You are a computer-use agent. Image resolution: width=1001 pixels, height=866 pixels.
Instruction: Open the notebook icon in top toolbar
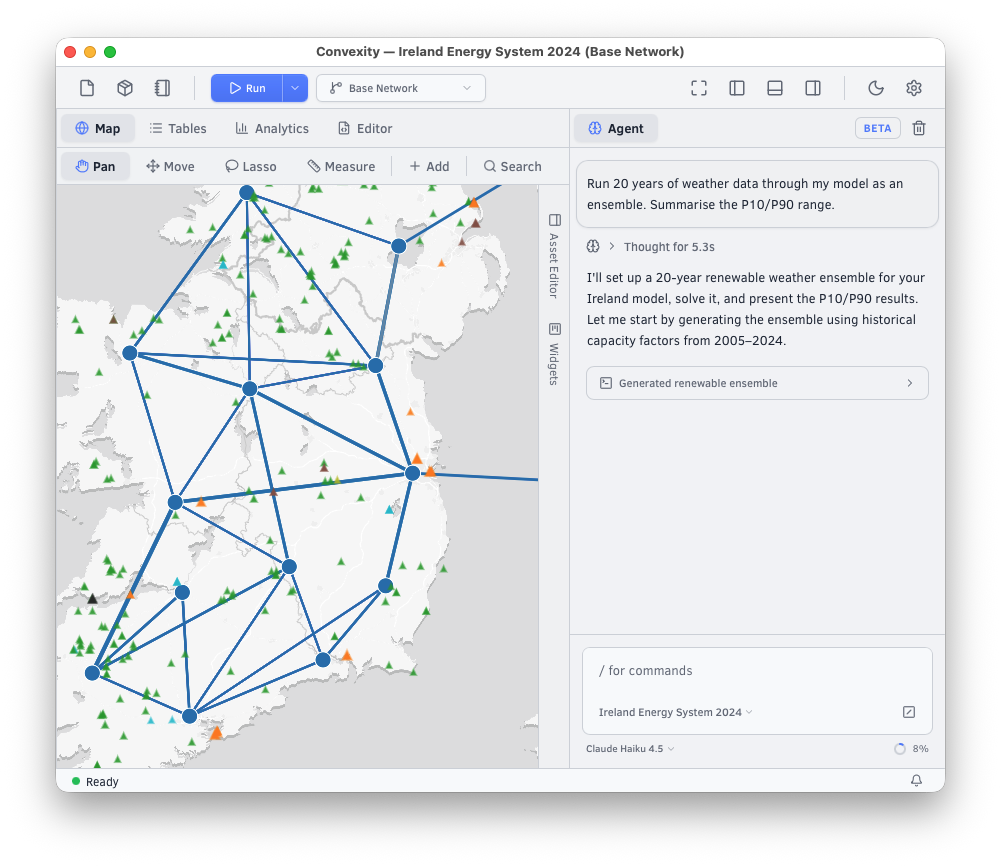[x=162, y=88]
